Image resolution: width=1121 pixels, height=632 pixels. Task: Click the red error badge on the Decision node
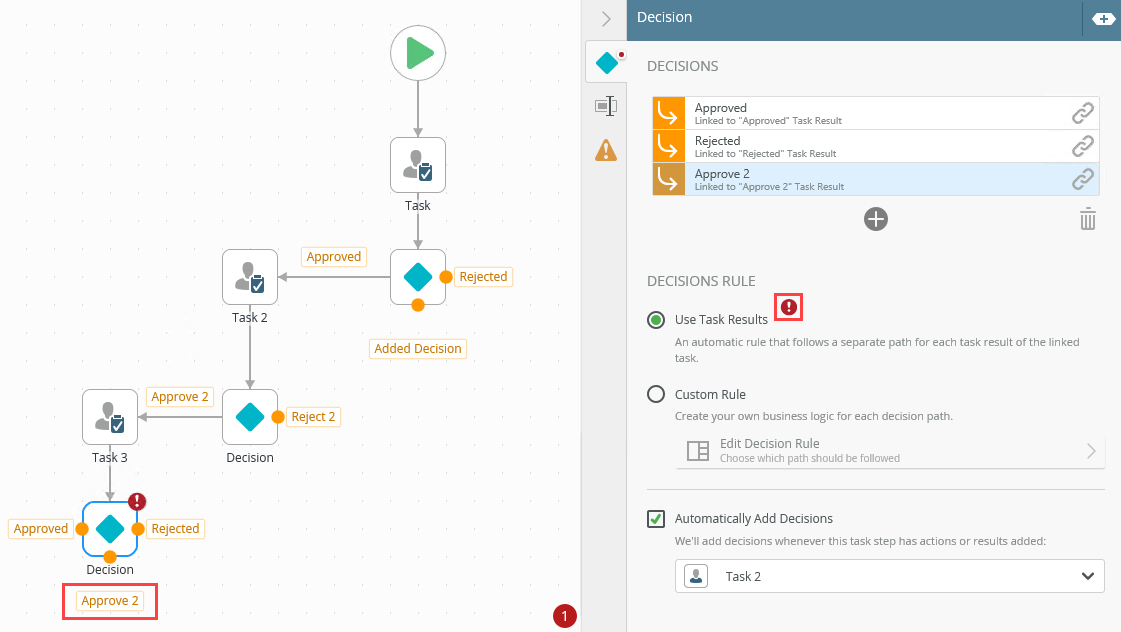point(137,502)
